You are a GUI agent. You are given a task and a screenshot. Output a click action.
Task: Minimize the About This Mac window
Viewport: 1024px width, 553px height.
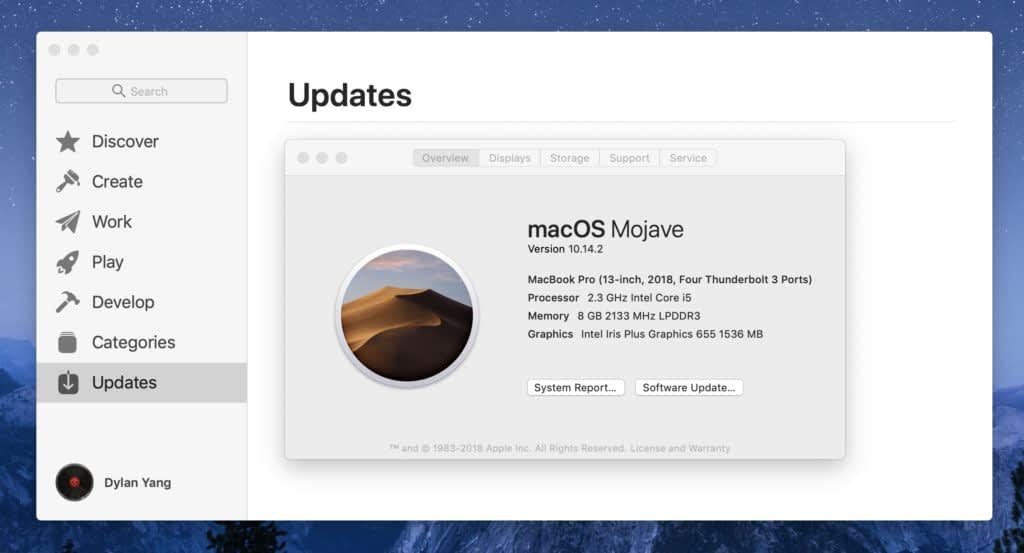click(x=322, y=158)
